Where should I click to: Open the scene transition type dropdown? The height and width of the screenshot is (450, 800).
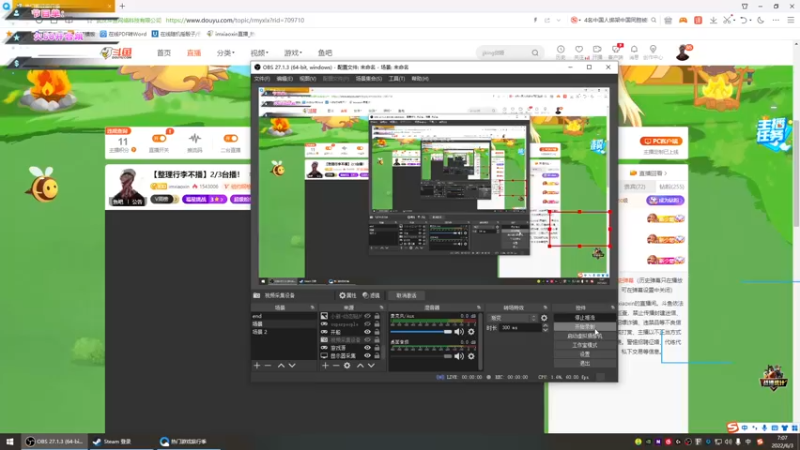[x=513, y=318]
